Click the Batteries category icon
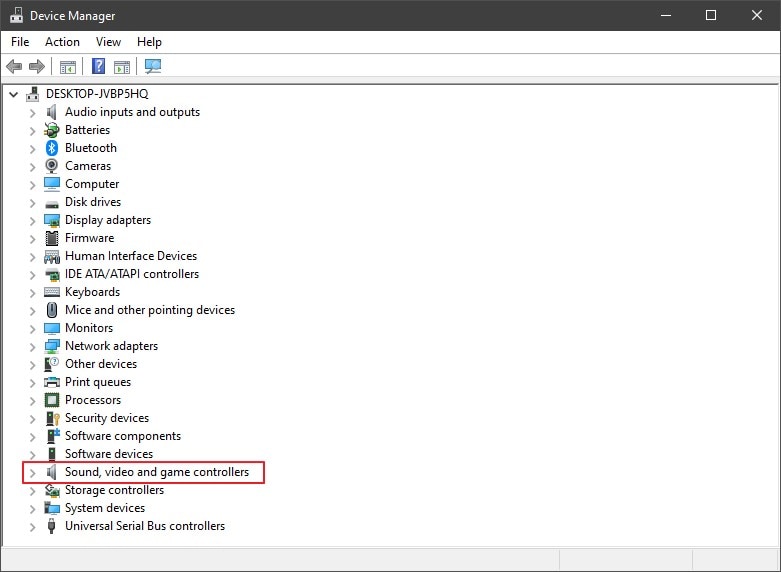The image size is (781, 572). [x=52, y=130]
